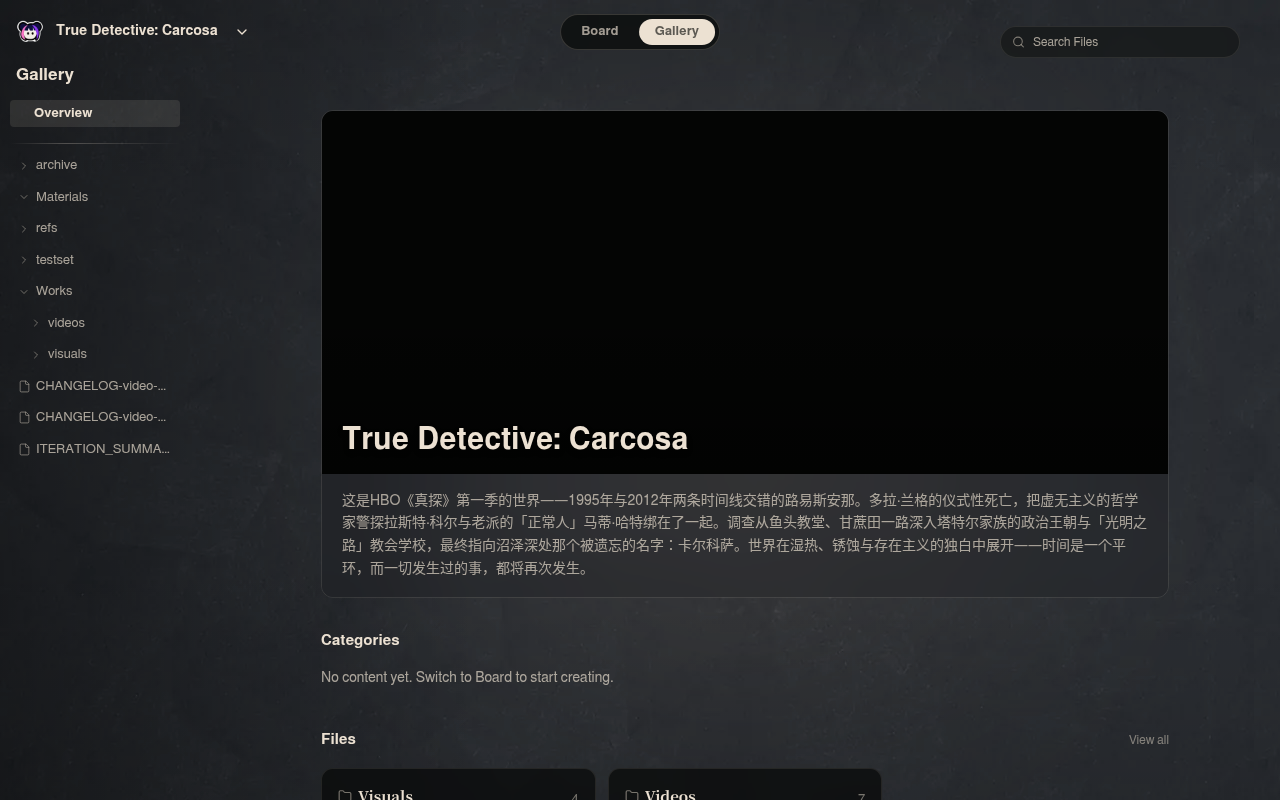Open the testset folder
This screenshot has height=800, width=1280.
(55, 260)
